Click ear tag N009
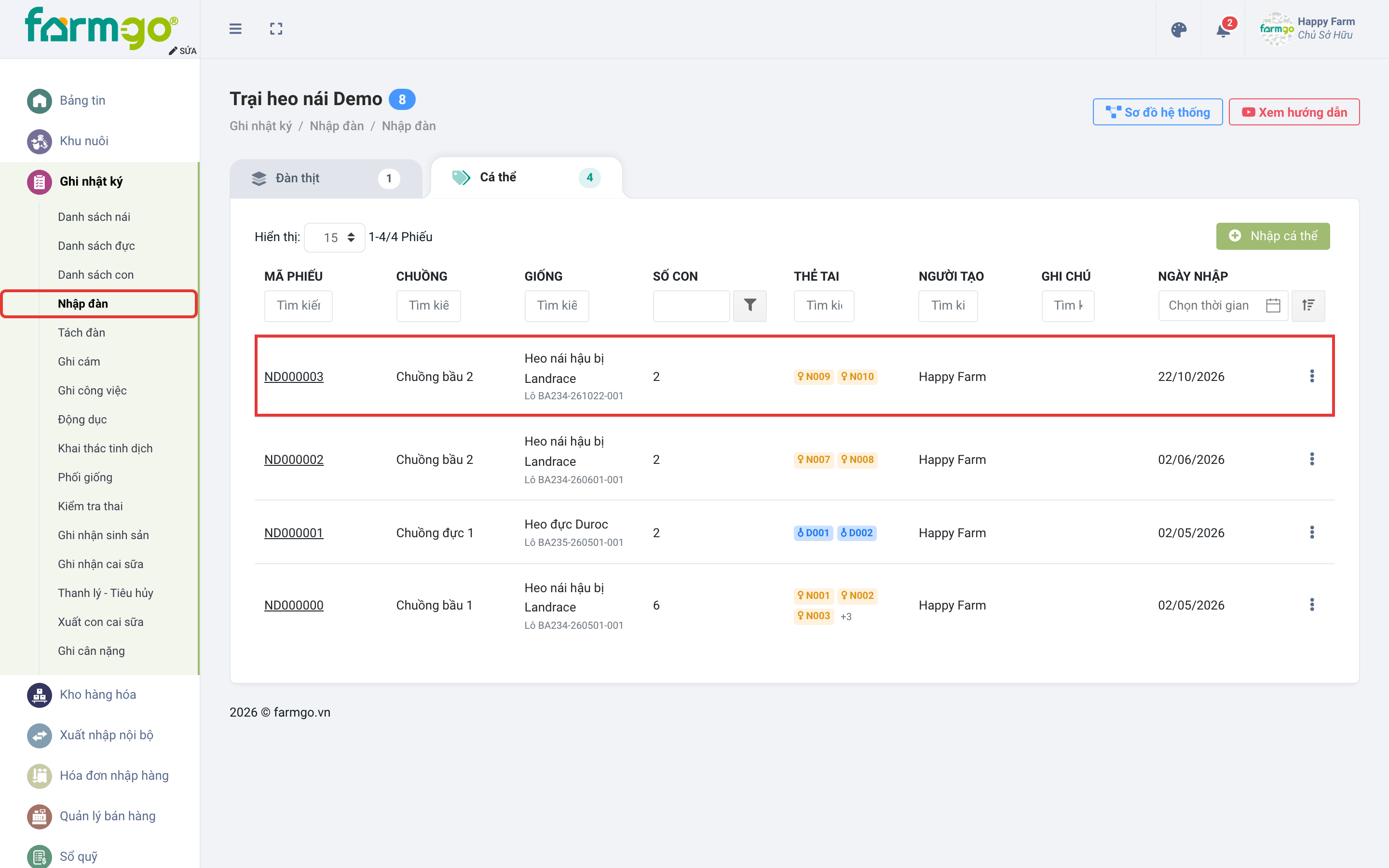This screenshot has height=868, width=1389. pyautogui.click(x=813, y=377)
